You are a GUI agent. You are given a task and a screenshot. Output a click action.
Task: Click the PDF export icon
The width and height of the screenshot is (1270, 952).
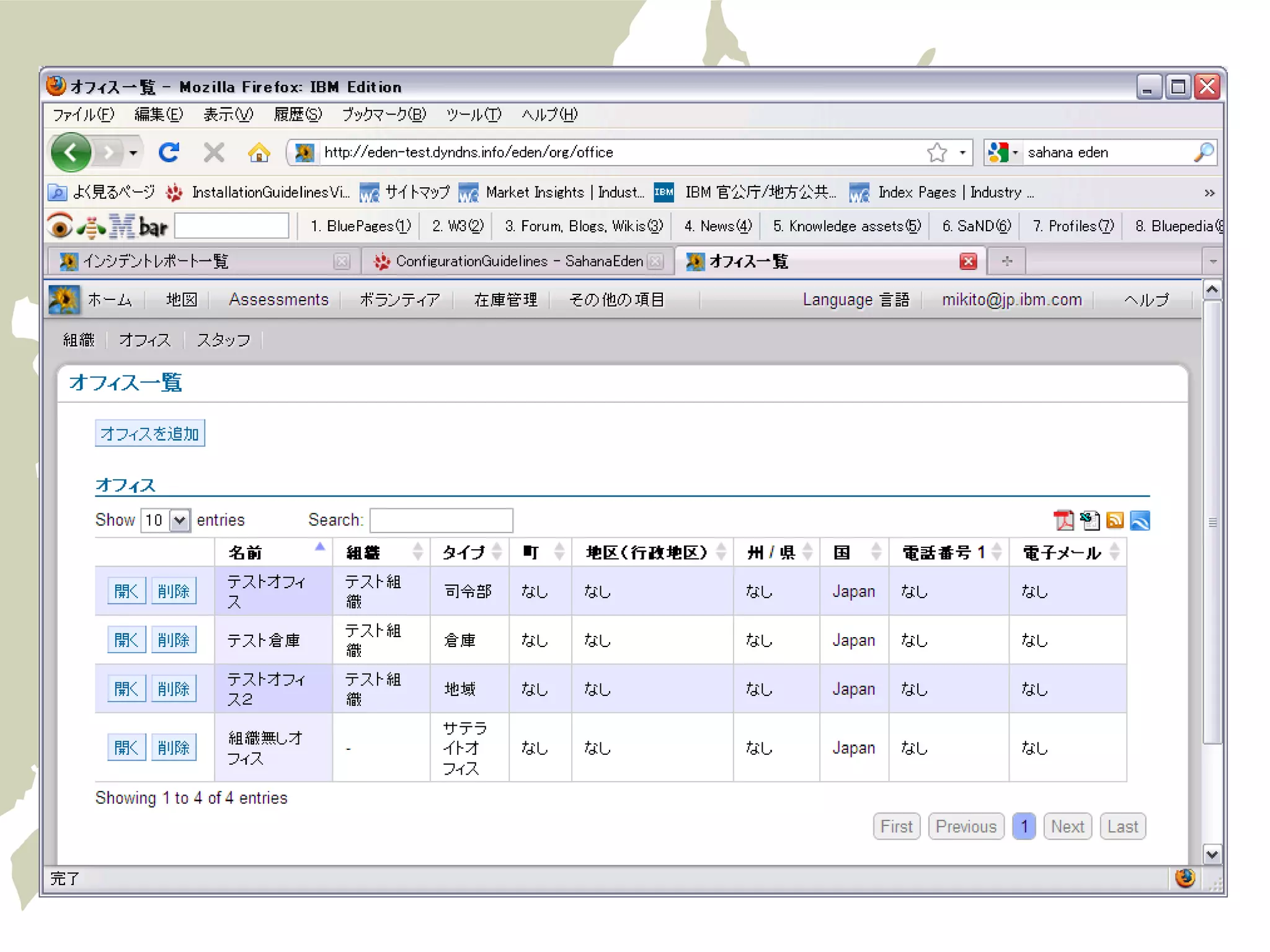tap(1064, 521)
